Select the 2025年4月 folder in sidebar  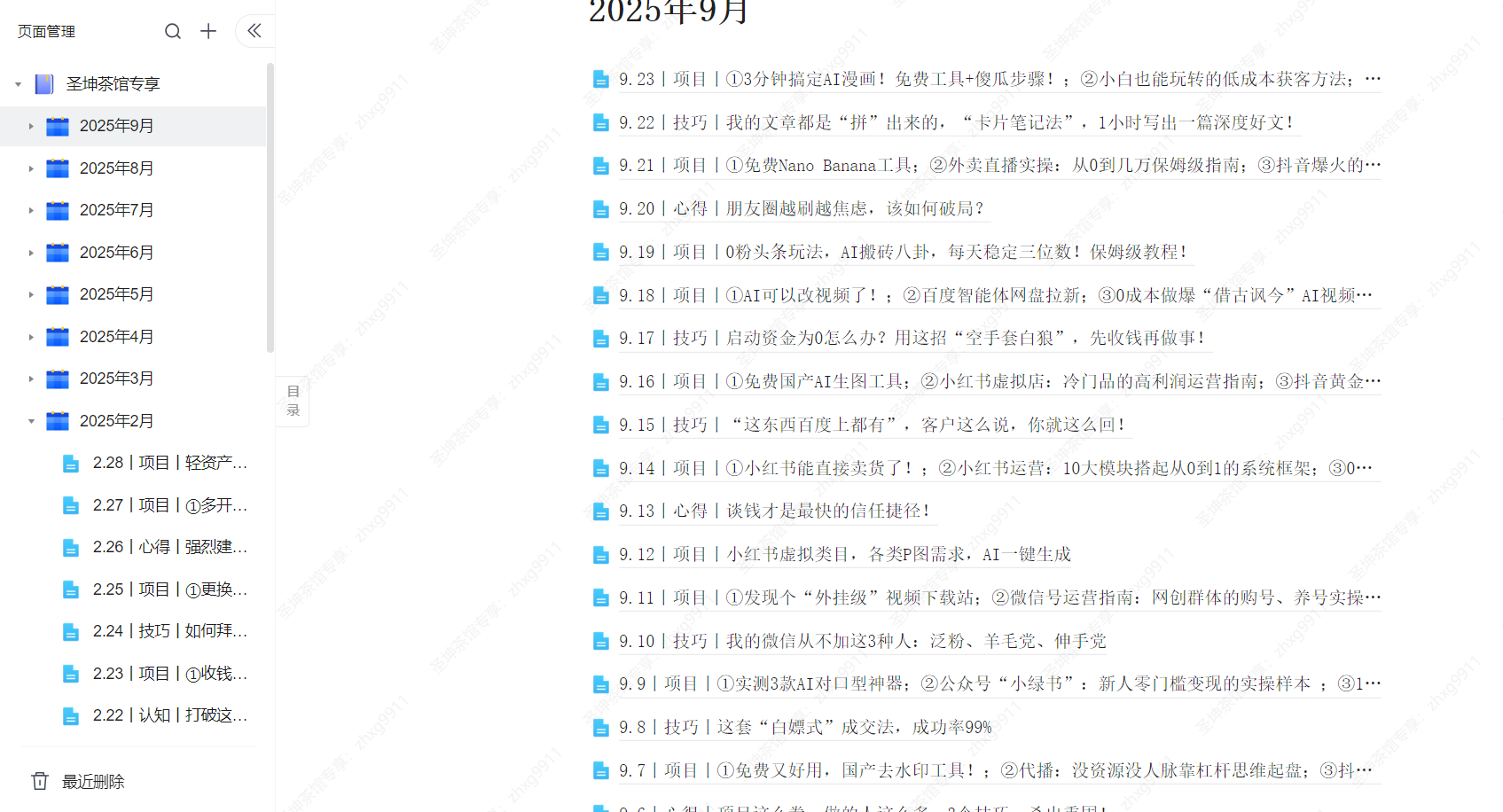point(133,337)
